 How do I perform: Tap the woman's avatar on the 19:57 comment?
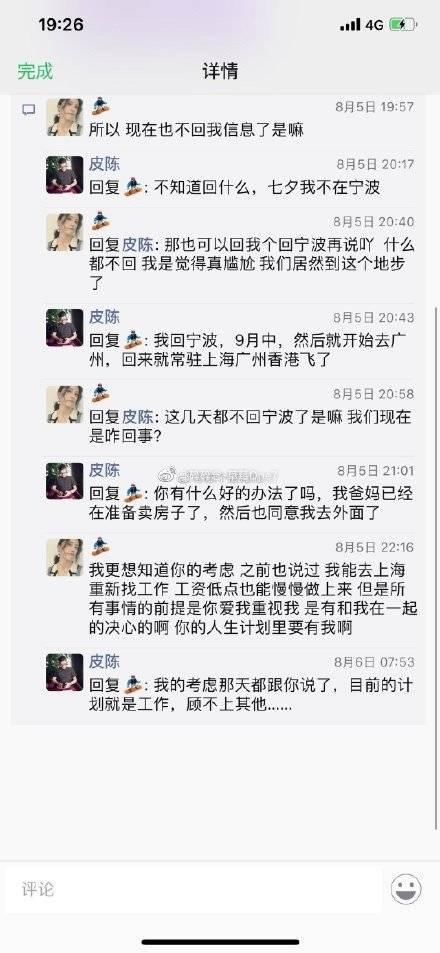64,117
